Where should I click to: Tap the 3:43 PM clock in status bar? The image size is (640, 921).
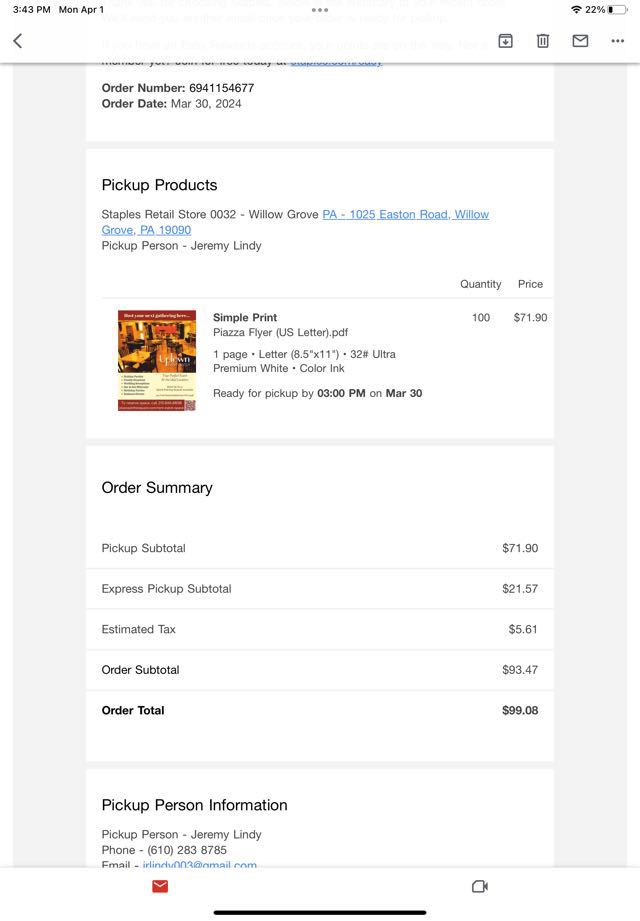click(31, 9)
